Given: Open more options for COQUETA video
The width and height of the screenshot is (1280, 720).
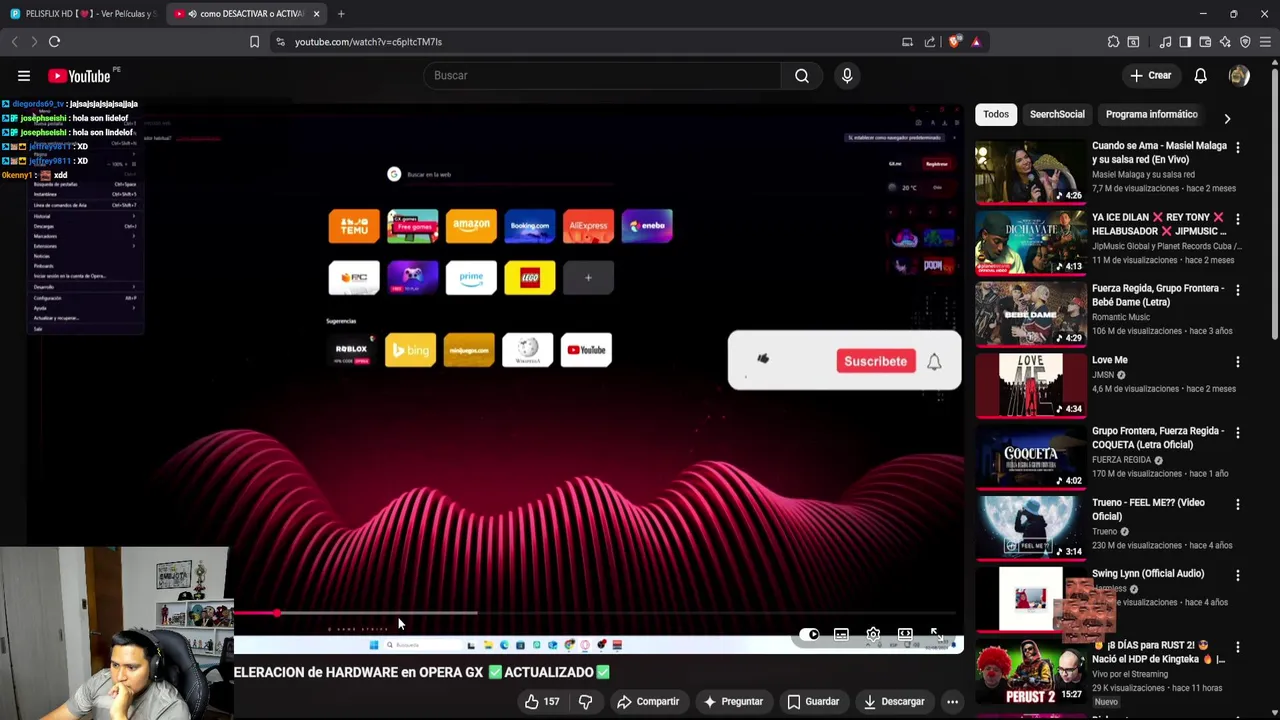Looking at the screenshot, I should [1237, 432].
